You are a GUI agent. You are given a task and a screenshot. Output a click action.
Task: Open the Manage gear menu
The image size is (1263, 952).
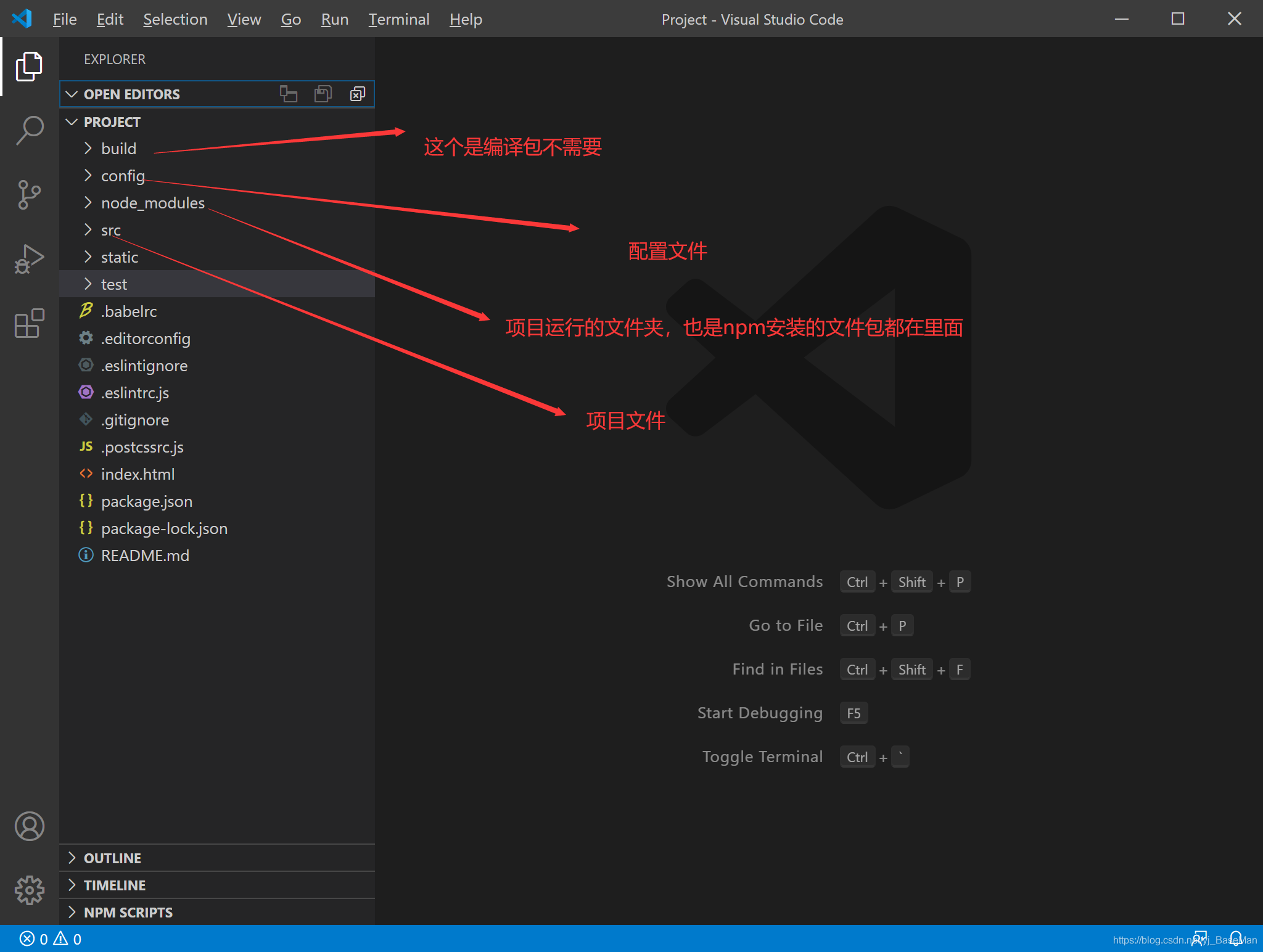[29, 890]
